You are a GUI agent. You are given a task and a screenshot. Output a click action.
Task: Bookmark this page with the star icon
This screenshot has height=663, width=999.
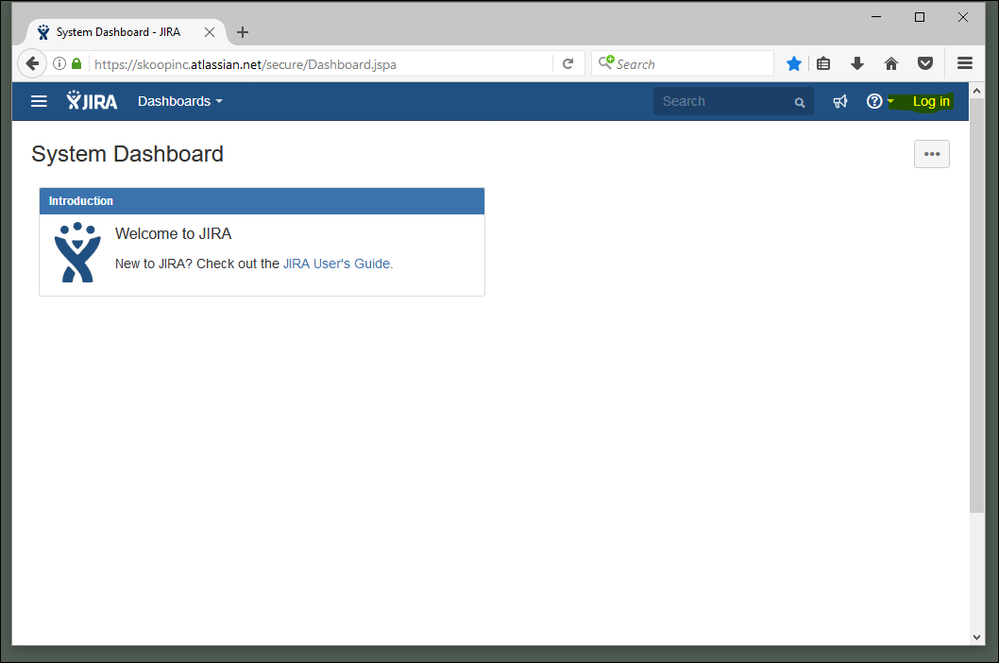click(x=794, y=64)
